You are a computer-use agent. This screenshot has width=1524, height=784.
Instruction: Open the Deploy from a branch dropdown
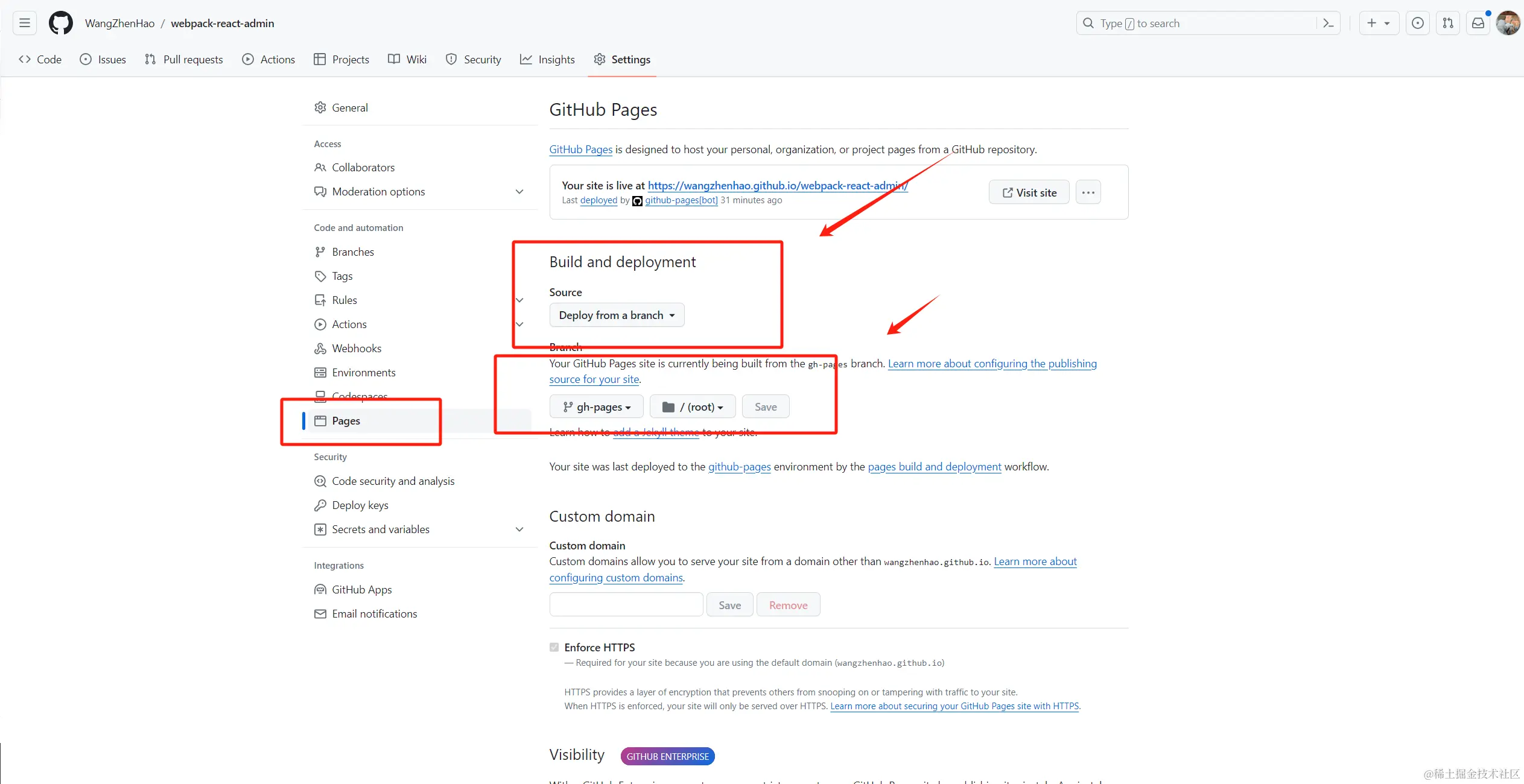click(617, 315)
